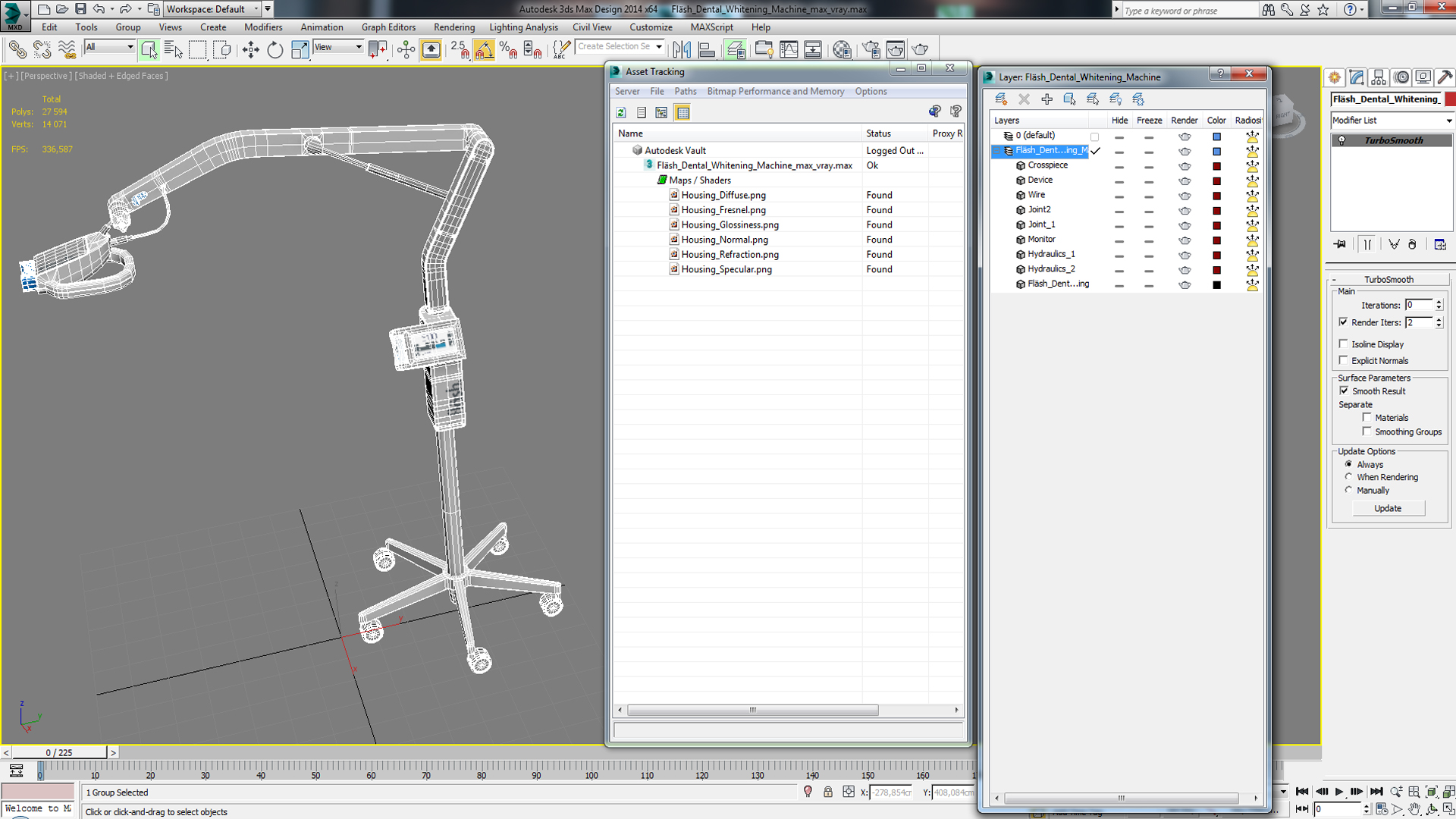Select the Select and Link tool
This screenshot has height=819, width=1456.
pos(17,50)
